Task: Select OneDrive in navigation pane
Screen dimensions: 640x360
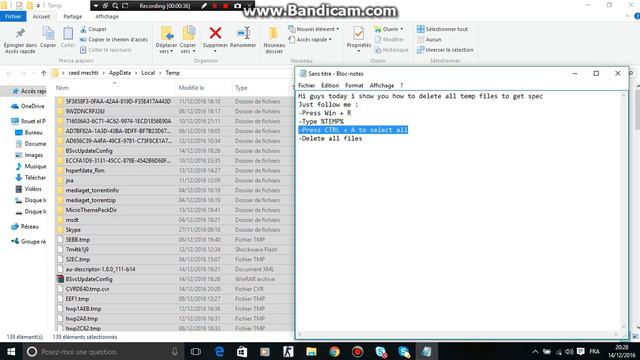Action: [28, 106]
